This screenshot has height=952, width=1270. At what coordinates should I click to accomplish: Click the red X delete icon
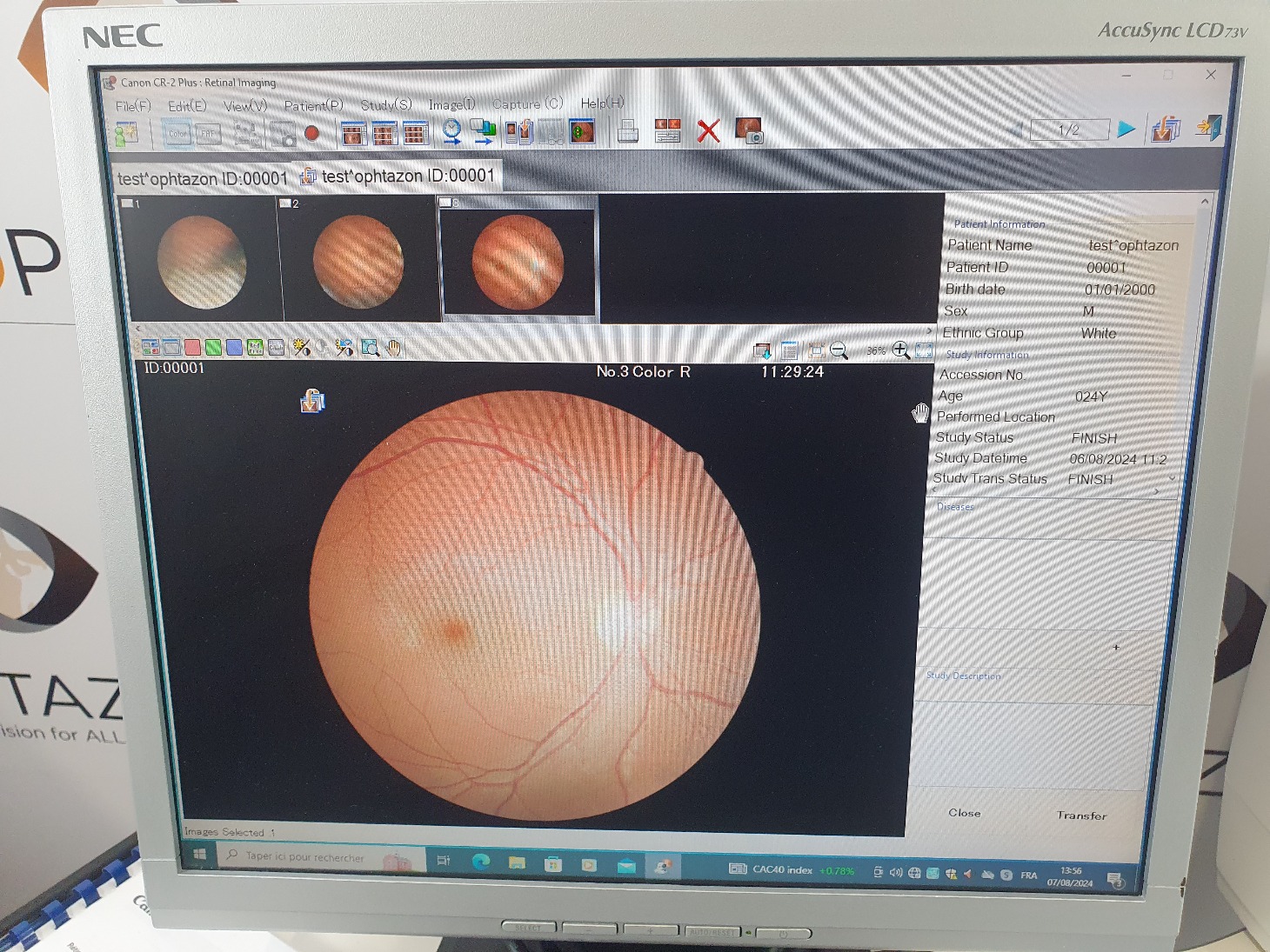pyautogui.click(x=709, y=131)
